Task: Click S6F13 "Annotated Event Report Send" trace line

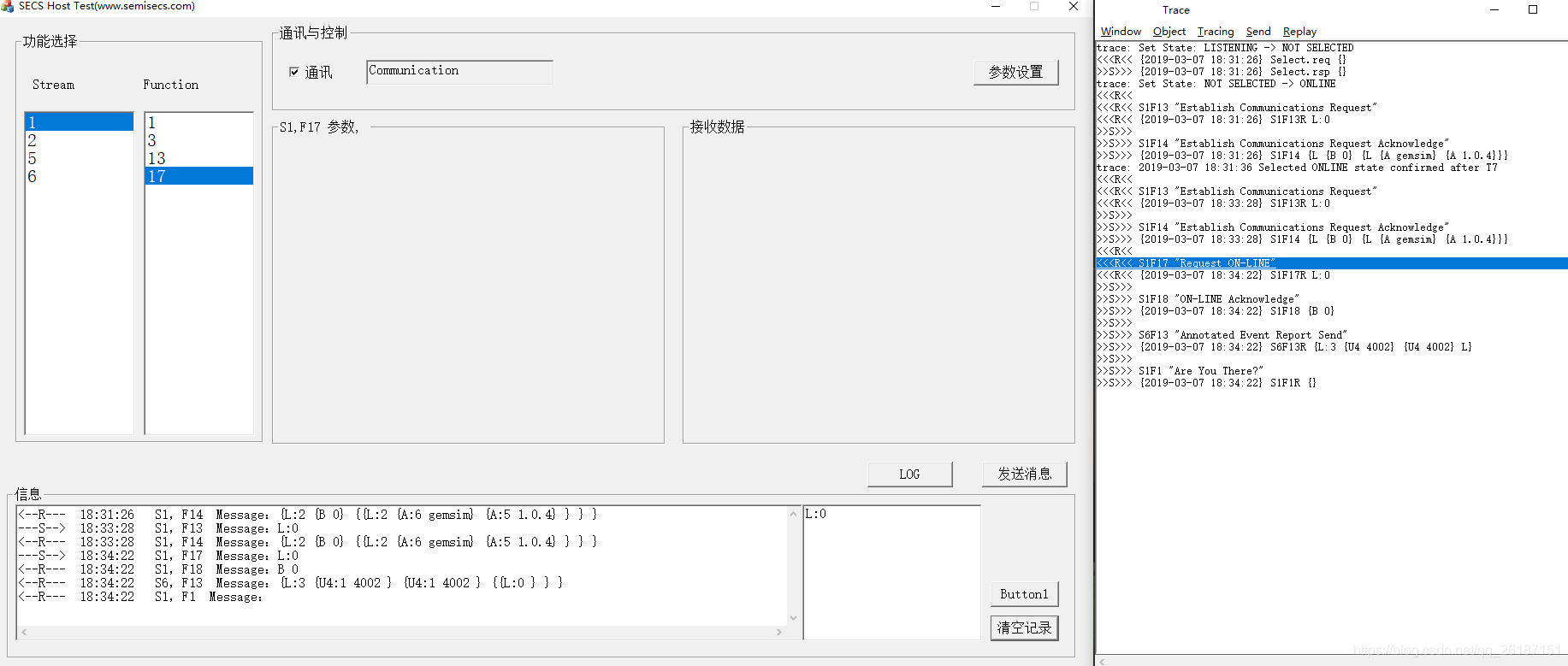Action: [1222, 335]
